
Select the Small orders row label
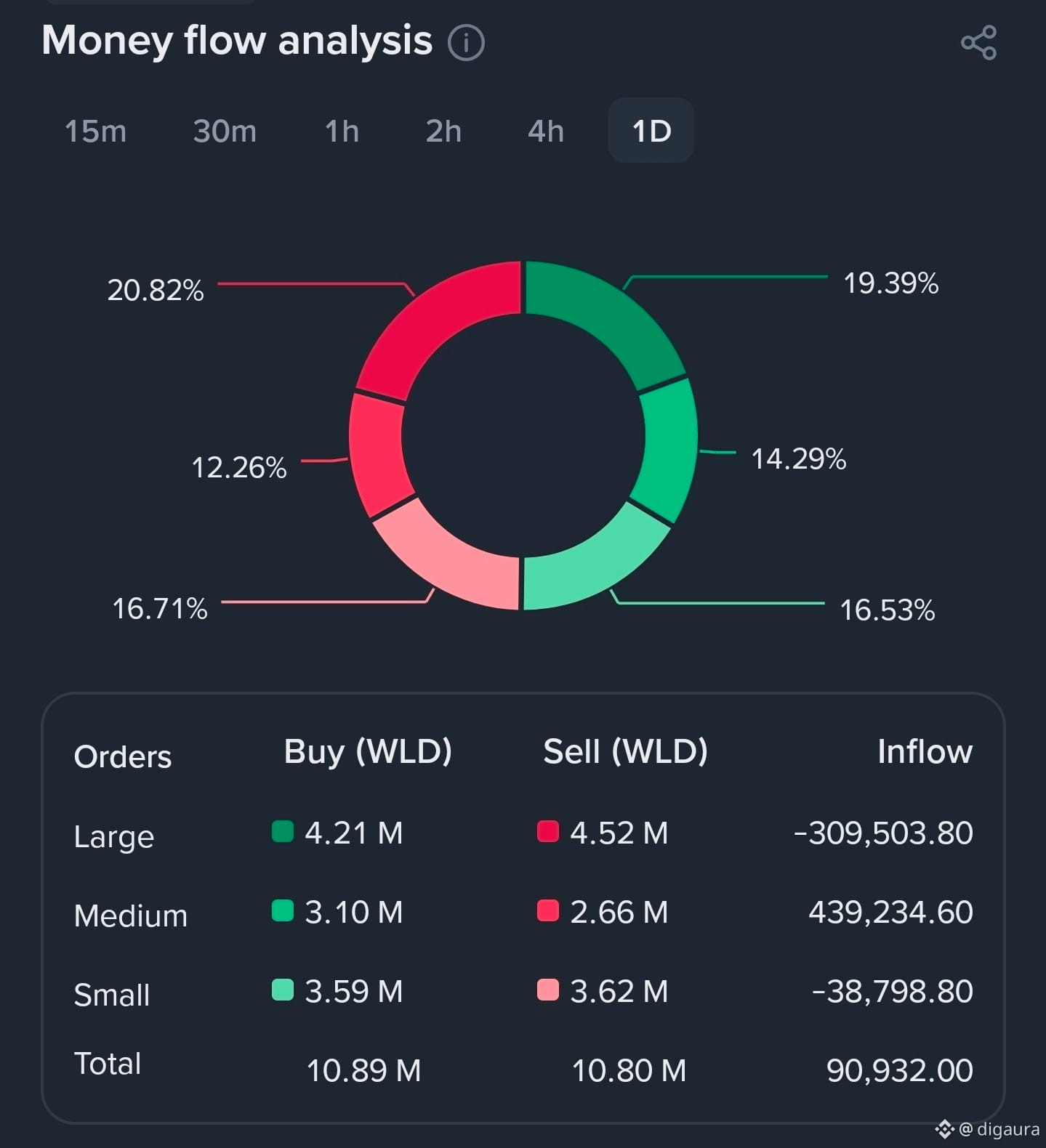click(112, 995)
